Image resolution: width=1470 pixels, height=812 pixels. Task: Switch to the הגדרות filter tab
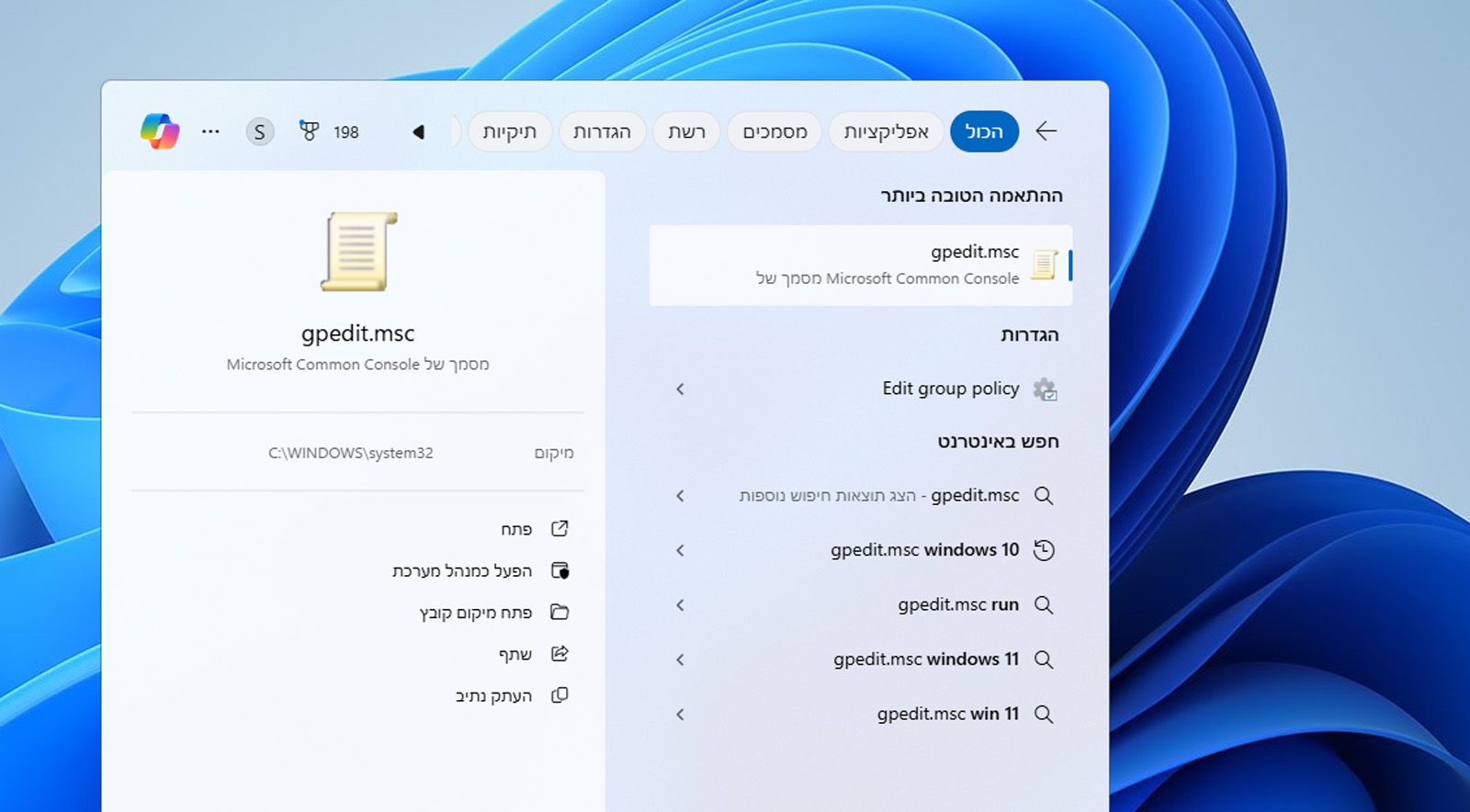602,131
